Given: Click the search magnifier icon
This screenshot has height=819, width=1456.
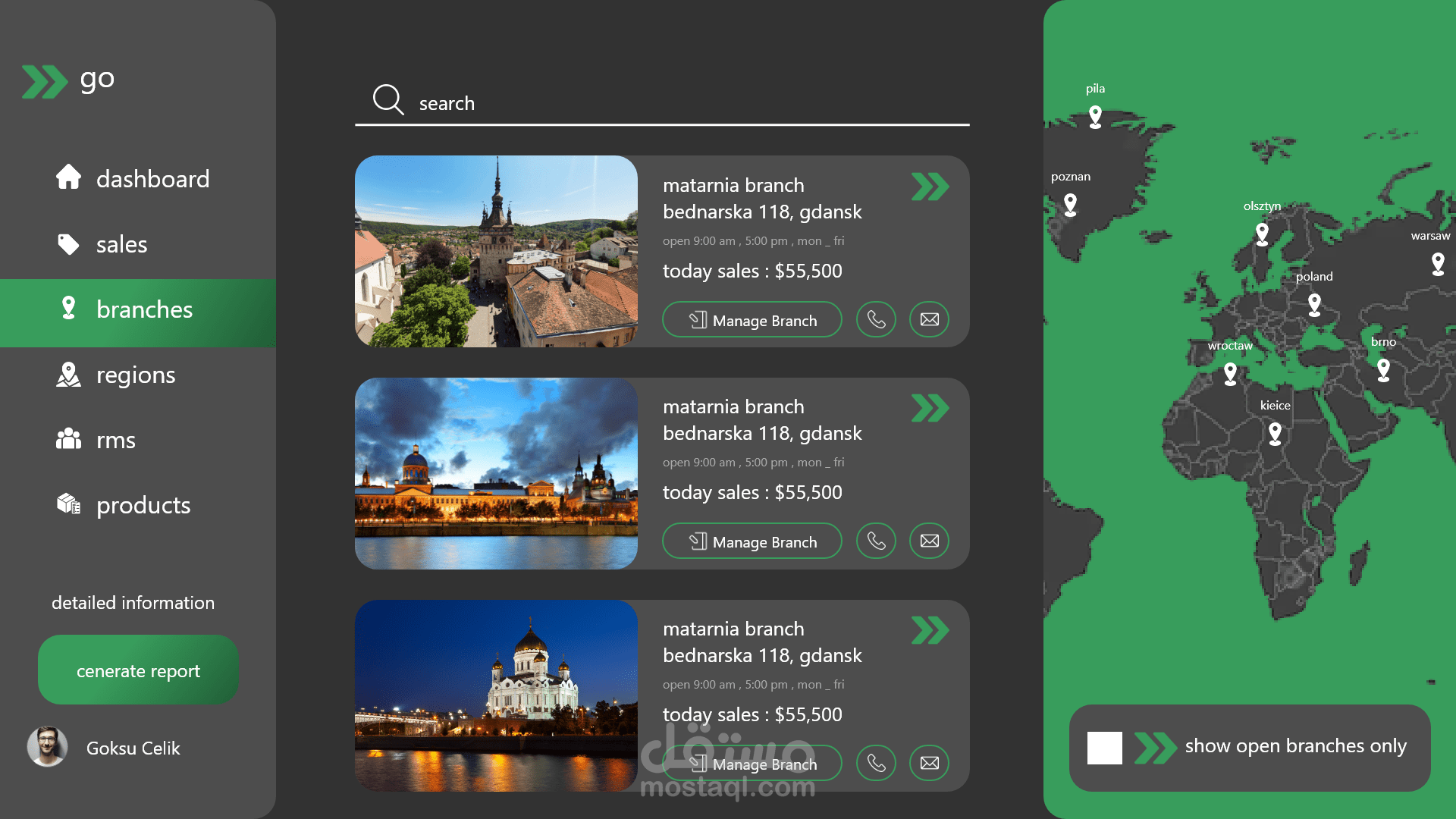Looking at the screenshot, I should [388, 99].
